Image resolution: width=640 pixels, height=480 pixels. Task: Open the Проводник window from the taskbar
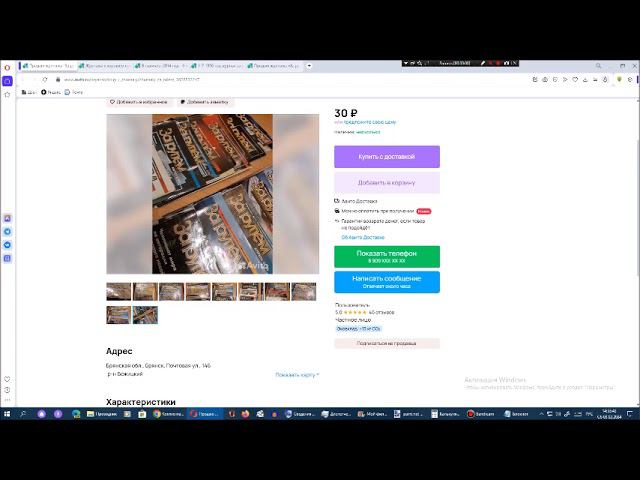[102, 414]
